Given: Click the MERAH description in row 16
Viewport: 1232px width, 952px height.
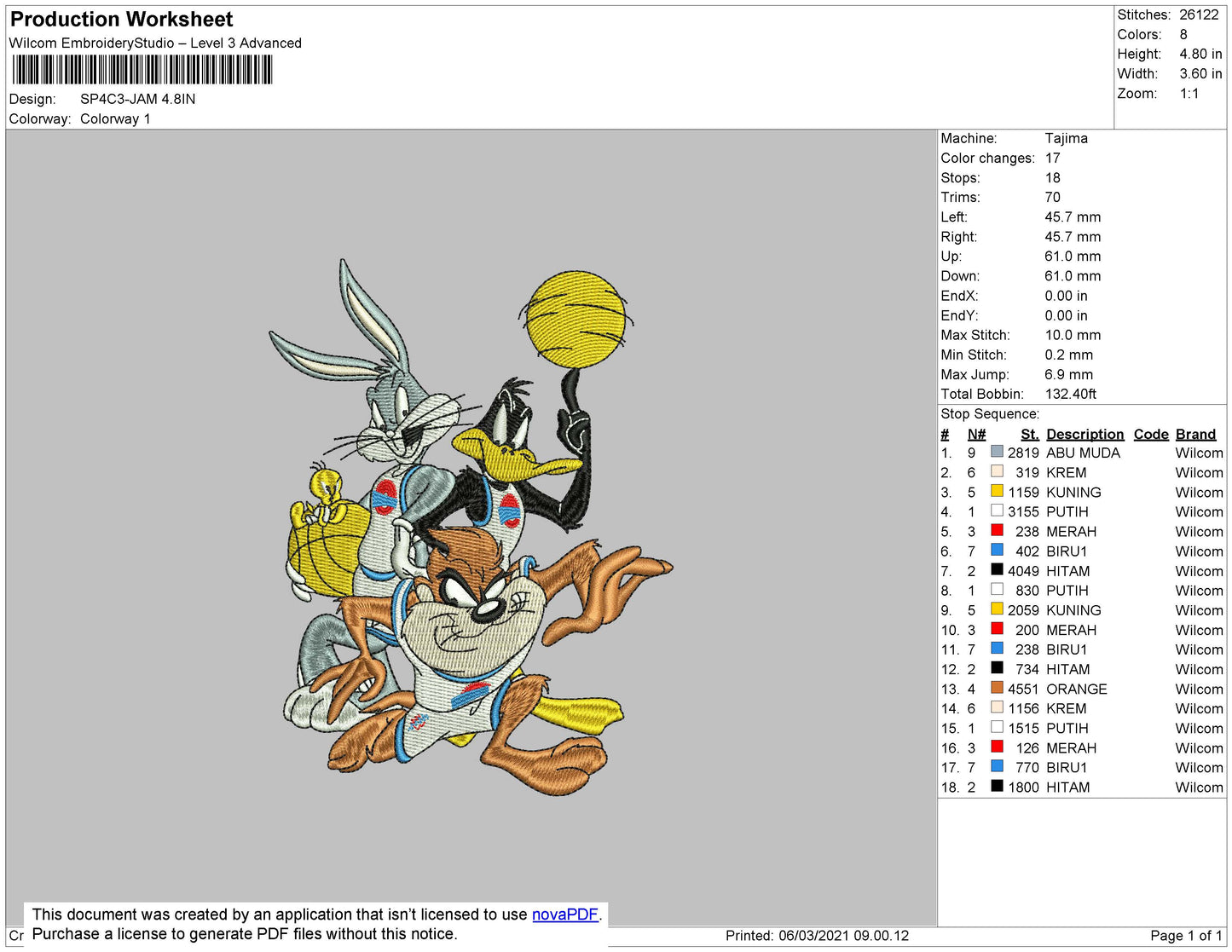Looking at the screenshot, I should 1071,747.
